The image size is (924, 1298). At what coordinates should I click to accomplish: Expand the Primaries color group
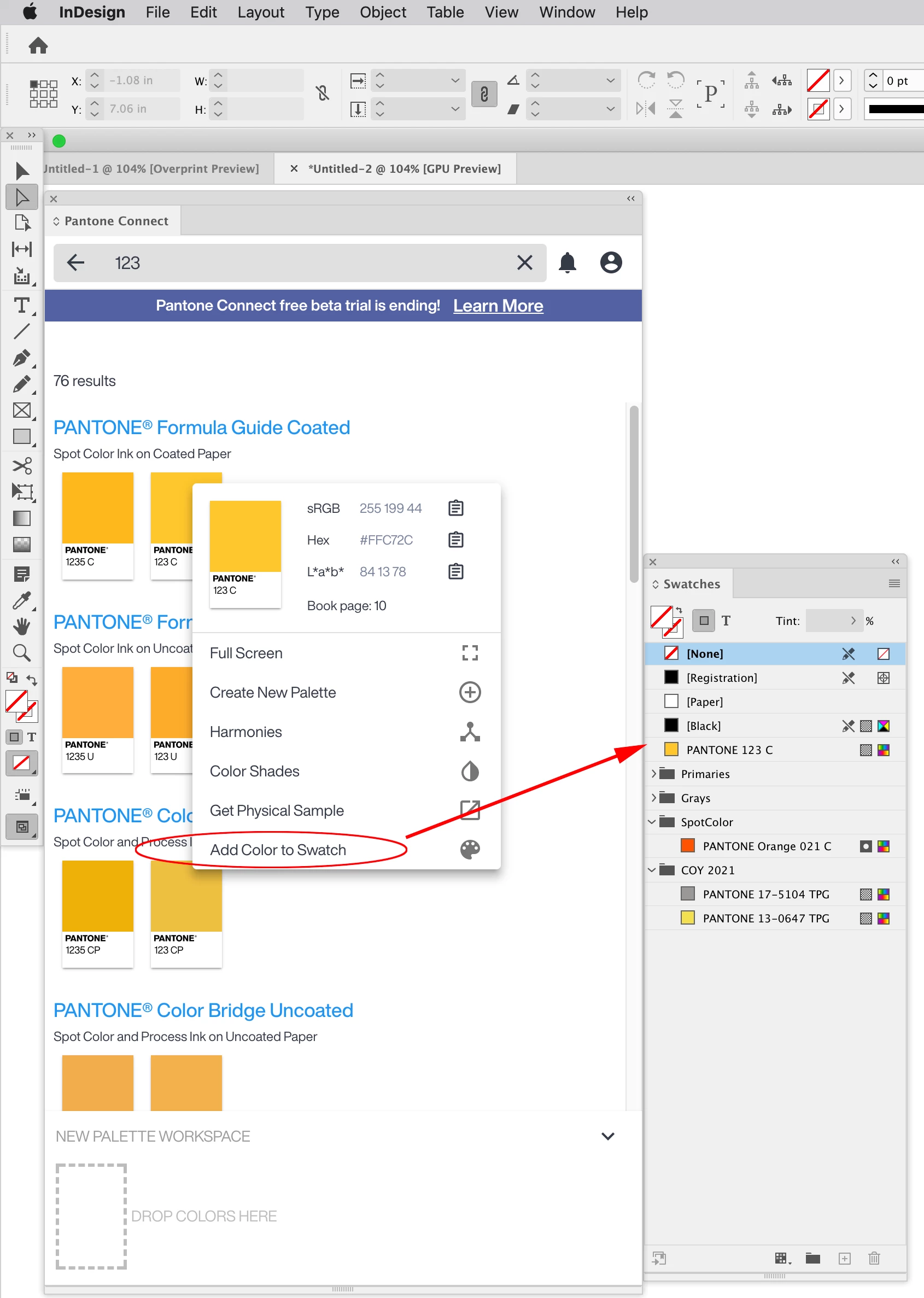coord(654,774)
